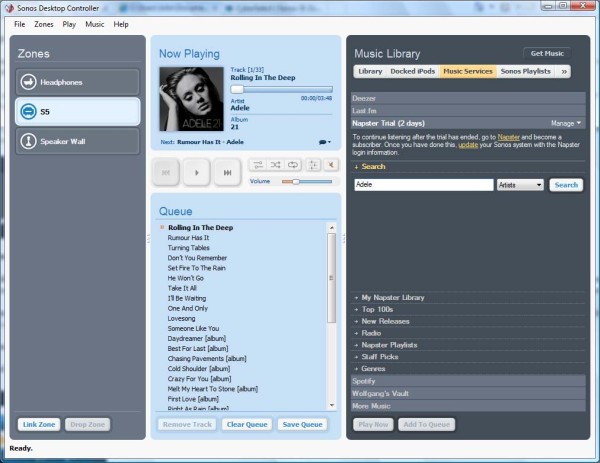Switch to the Music Services tab
Image resolution: width=600 pixels, height=463 pixels.
click(x=468, y=72)
